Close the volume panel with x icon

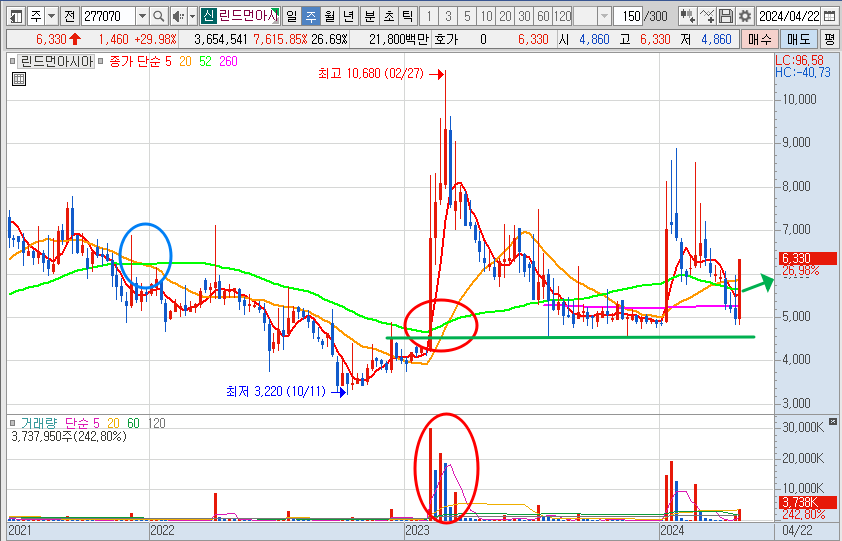(833, 422)
